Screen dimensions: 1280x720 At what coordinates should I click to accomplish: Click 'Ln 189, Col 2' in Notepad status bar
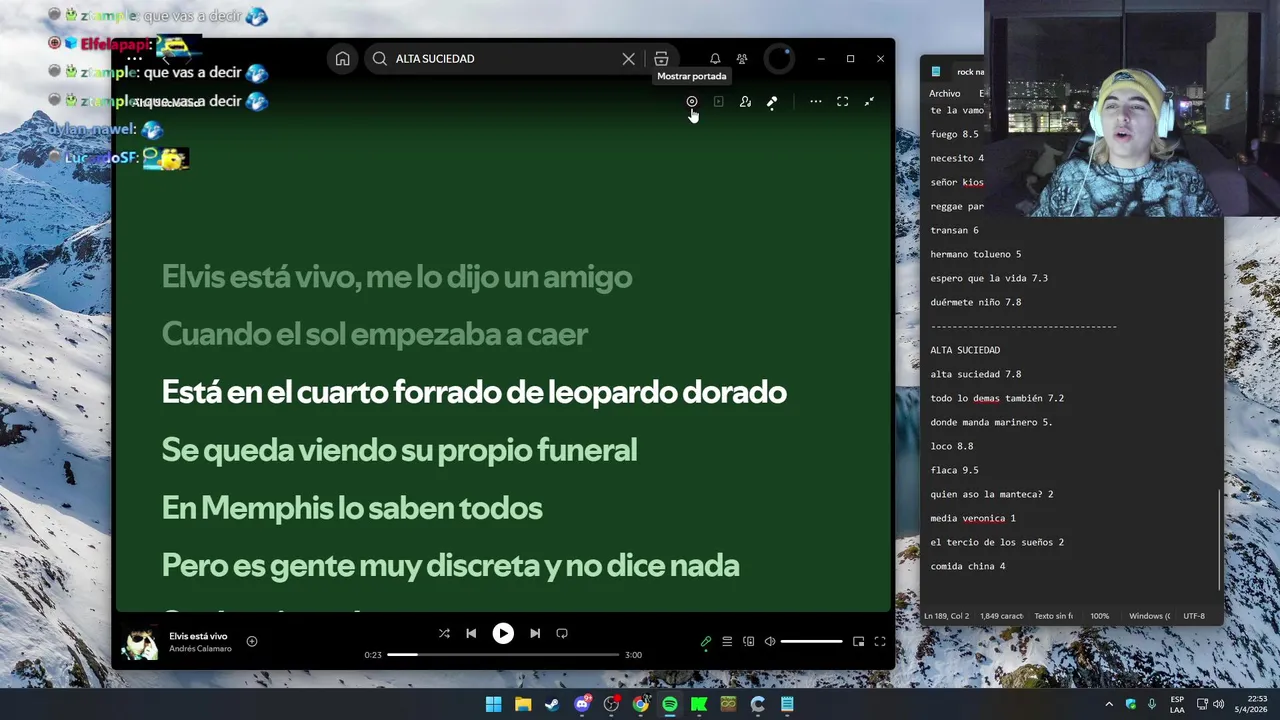point(946,616)
